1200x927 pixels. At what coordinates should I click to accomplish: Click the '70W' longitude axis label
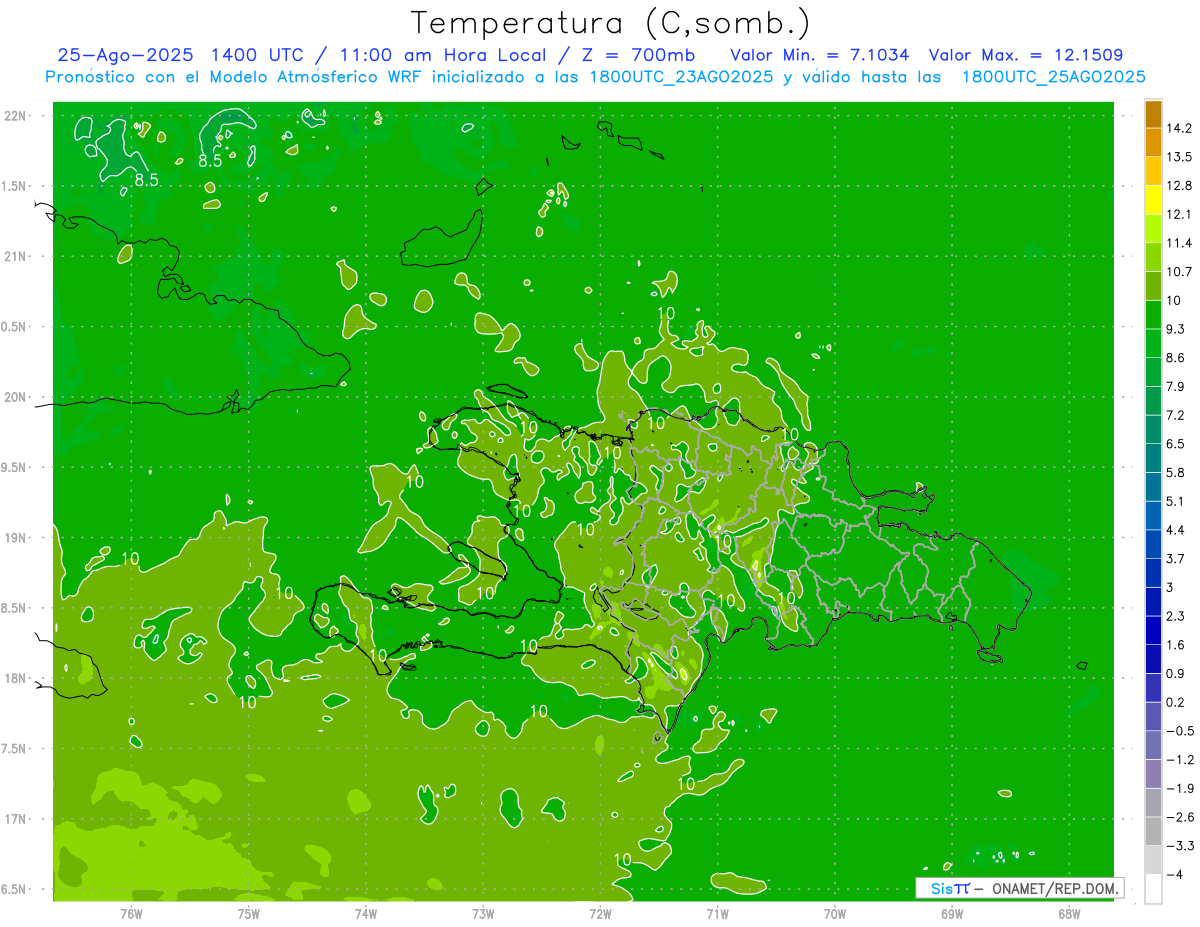[x=835, y=914]
